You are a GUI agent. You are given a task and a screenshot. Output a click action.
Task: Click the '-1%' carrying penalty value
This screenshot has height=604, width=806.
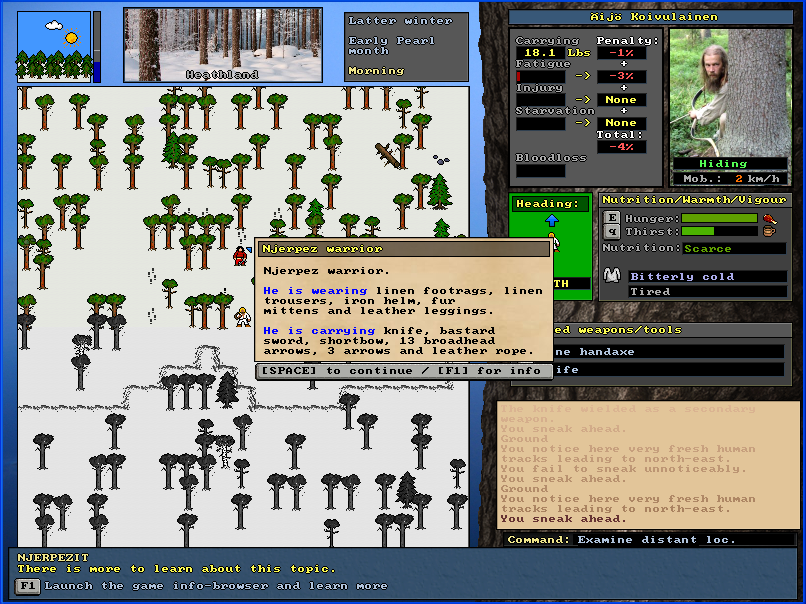tap(621, 52)
